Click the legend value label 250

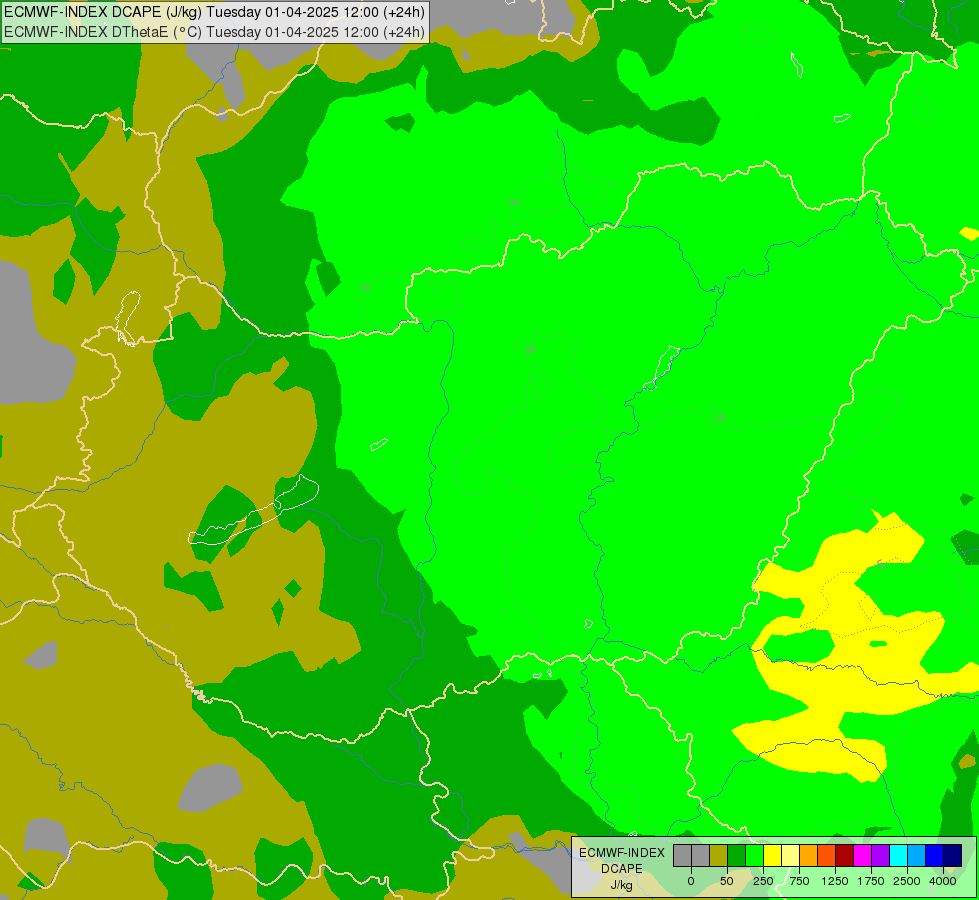tap(763, 881)
